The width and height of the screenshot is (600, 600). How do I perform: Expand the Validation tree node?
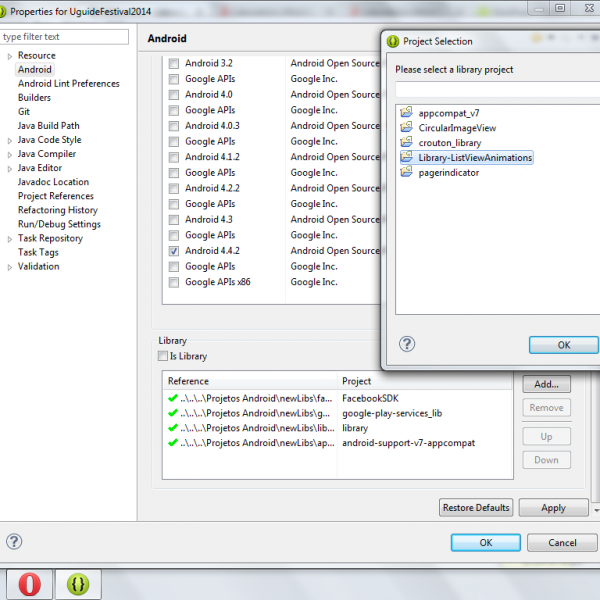pyautogui.click(x=10, y=267)
